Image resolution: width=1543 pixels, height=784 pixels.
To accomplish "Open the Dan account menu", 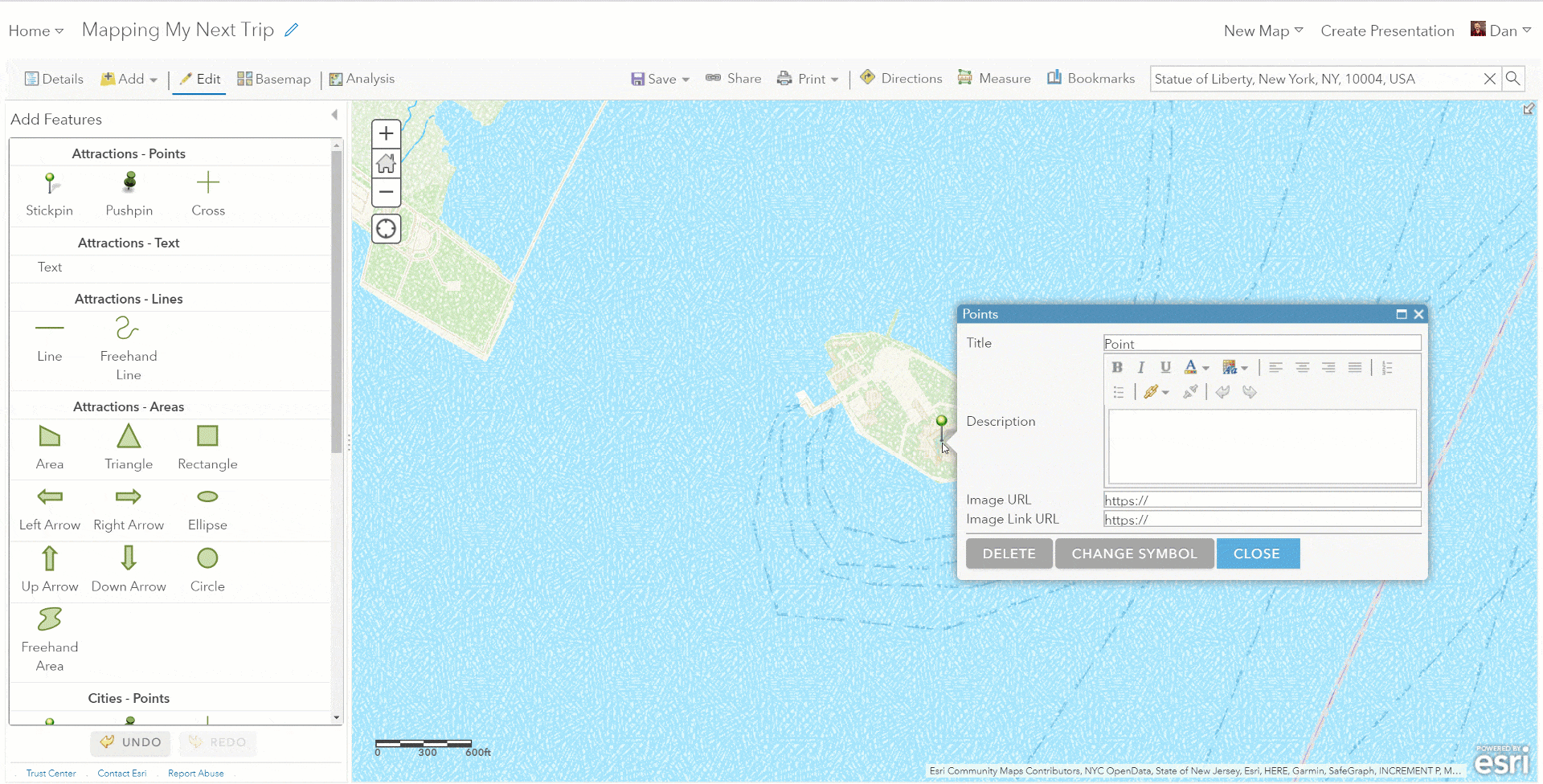I will pyautogui.click(x=1501, y=31).
